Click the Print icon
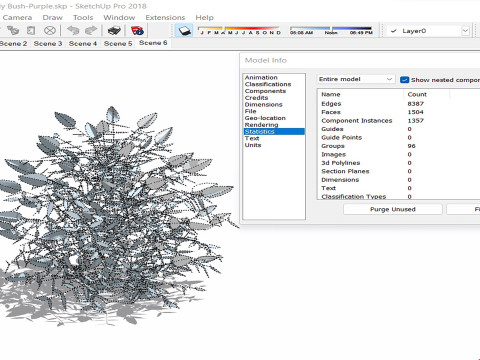This screenshot has width=480, height=360. click(114, 31)
